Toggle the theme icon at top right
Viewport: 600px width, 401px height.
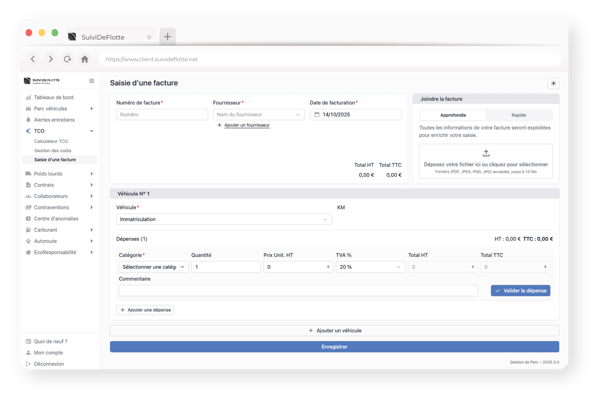click(553, 83)
